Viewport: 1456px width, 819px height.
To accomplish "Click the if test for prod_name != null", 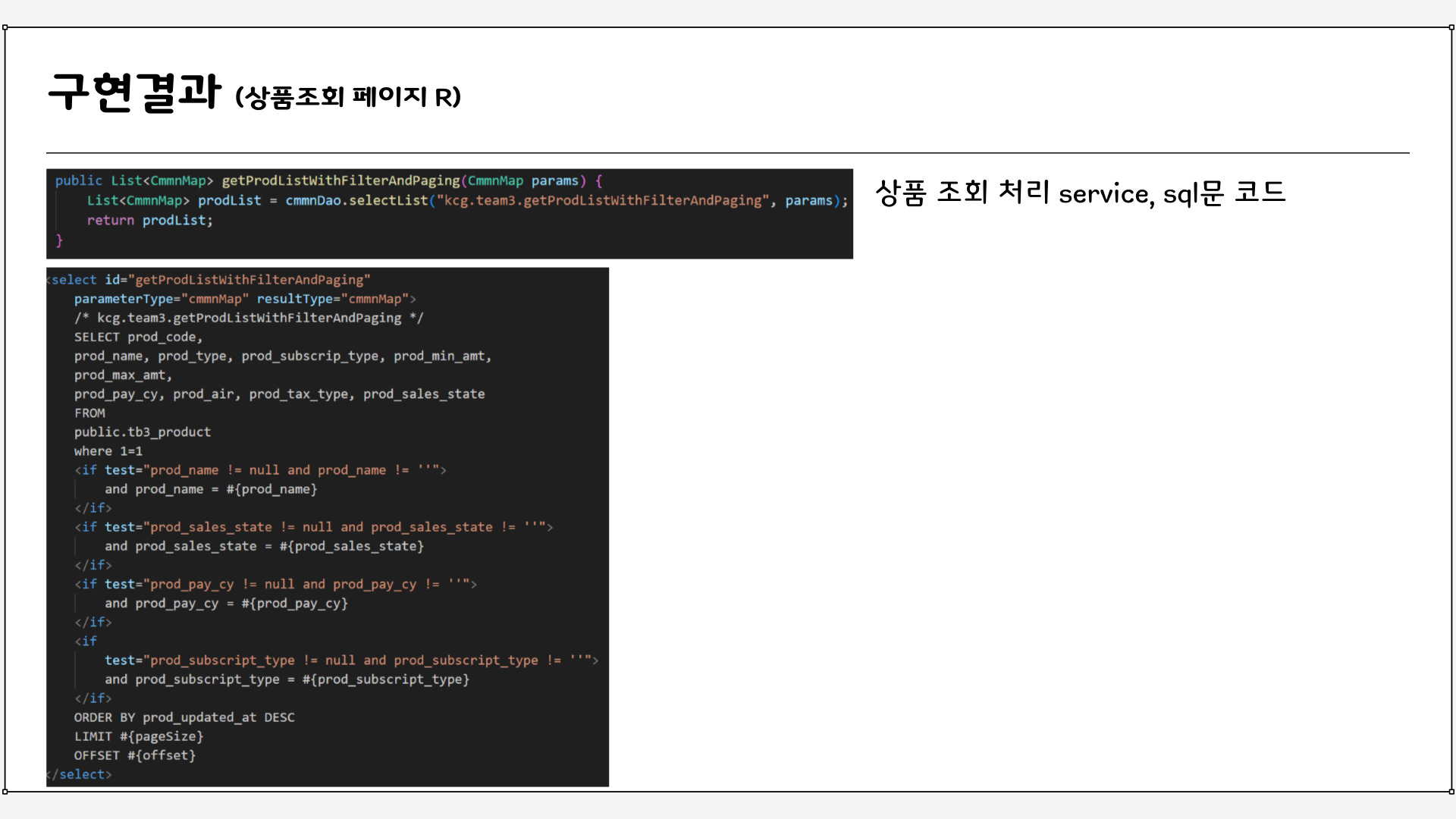I will 260,470.
